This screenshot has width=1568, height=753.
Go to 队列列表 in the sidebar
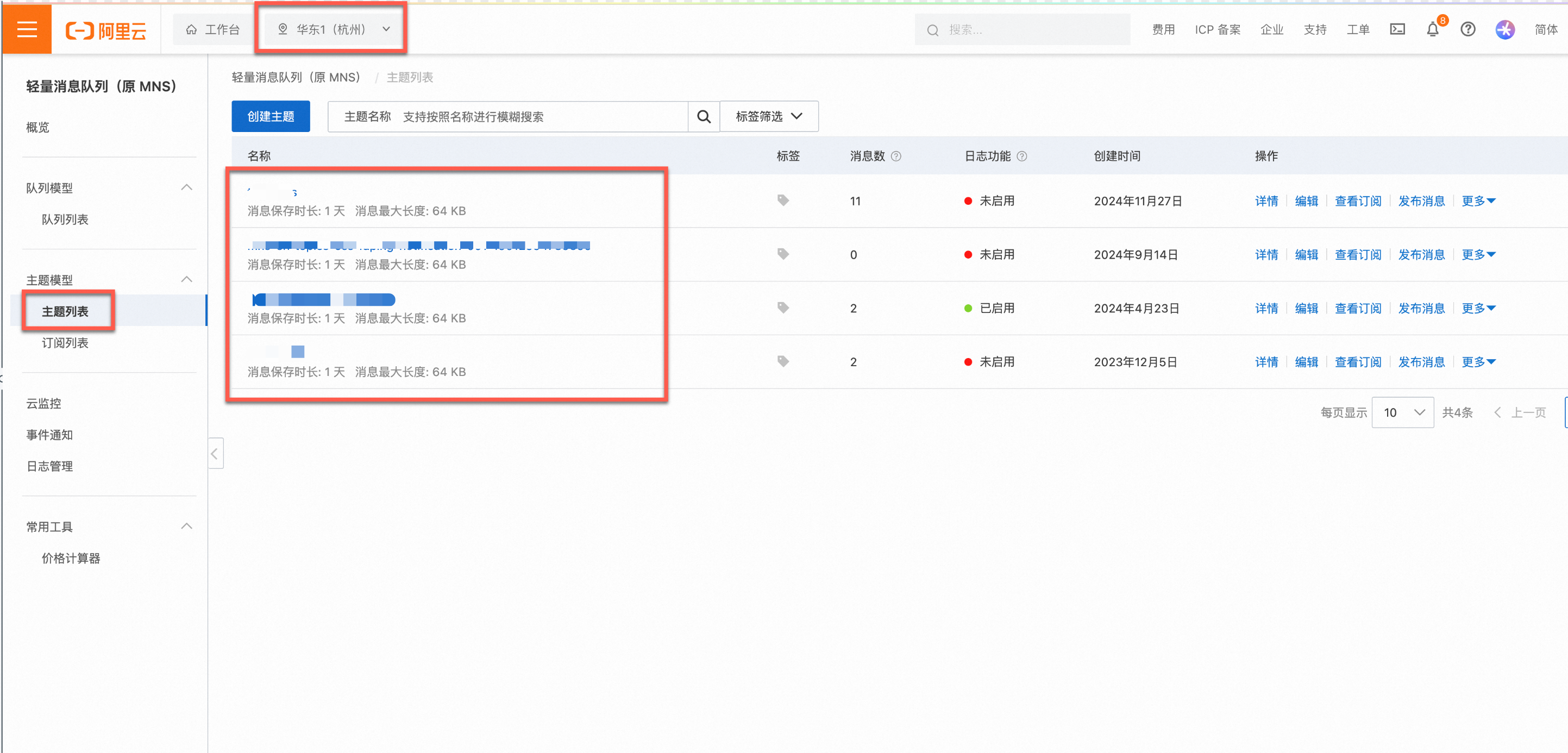click(65, 219)
